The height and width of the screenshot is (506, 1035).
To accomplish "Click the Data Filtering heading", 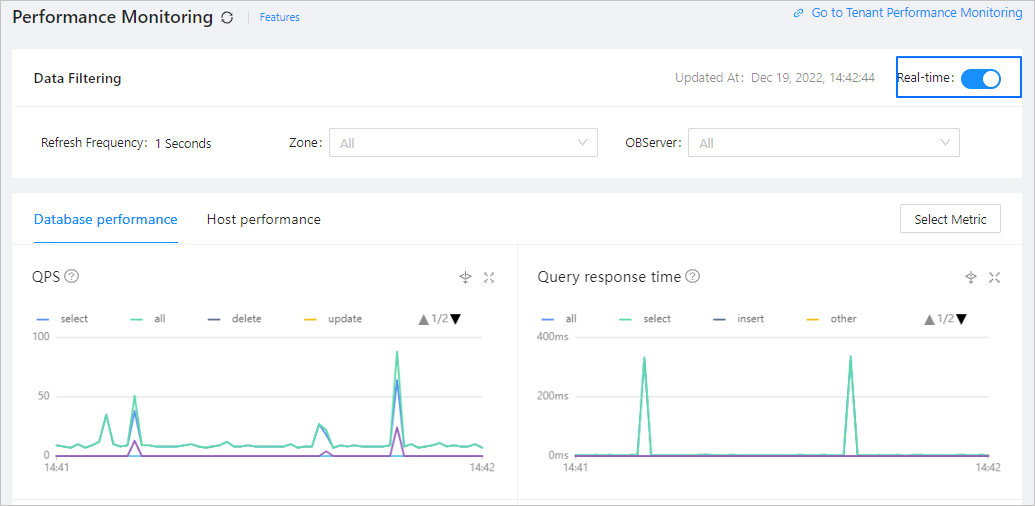I will pyautogui.click(x=77, y=79).
